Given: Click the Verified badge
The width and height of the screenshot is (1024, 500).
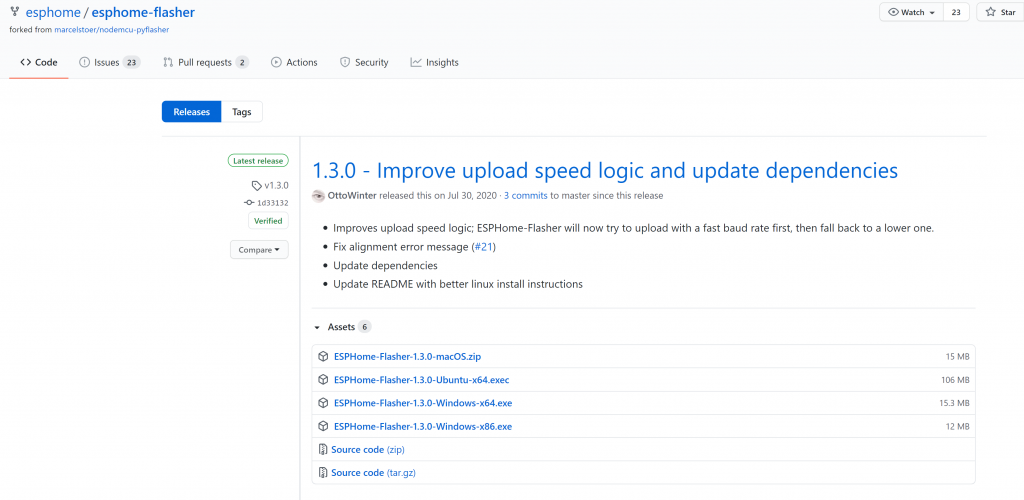Looking at the screenshot, I should click(268, 221).
